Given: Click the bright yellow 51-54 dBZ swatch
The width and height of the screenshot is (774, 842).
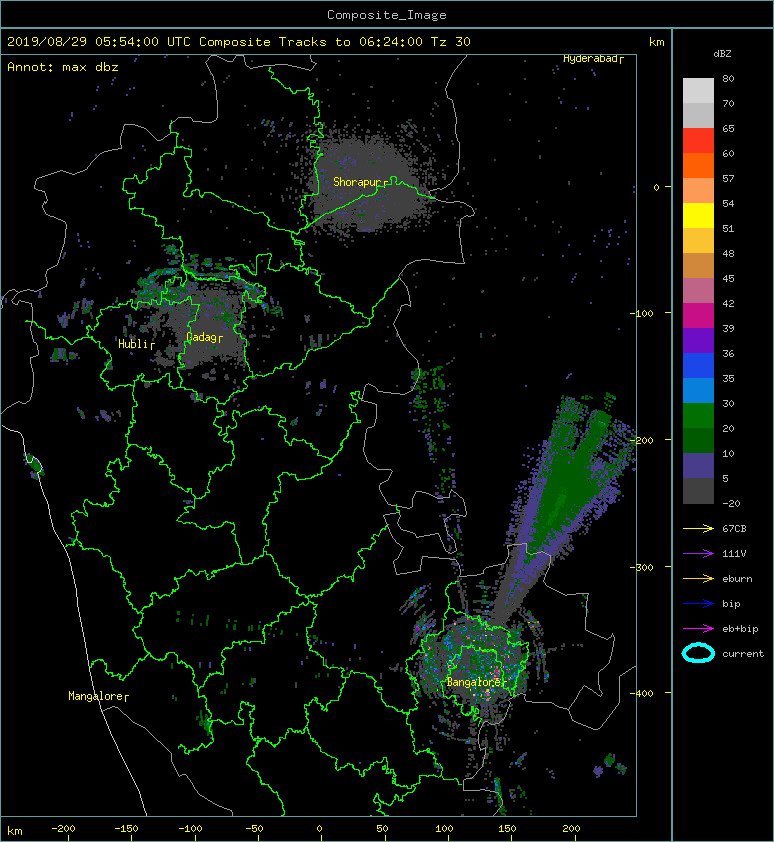Looking at the screenshot, I should click(698, 216).
